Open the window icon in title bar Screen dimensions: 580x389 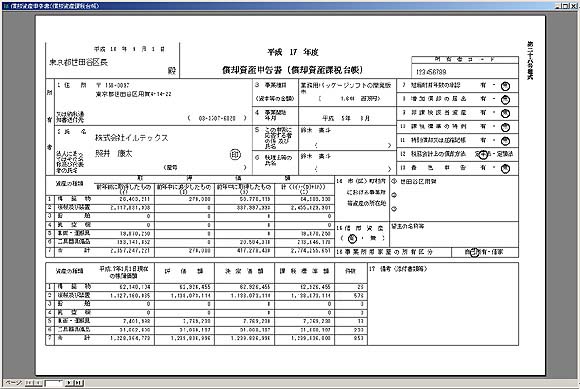pyautogui.click(x=5, y=6)
